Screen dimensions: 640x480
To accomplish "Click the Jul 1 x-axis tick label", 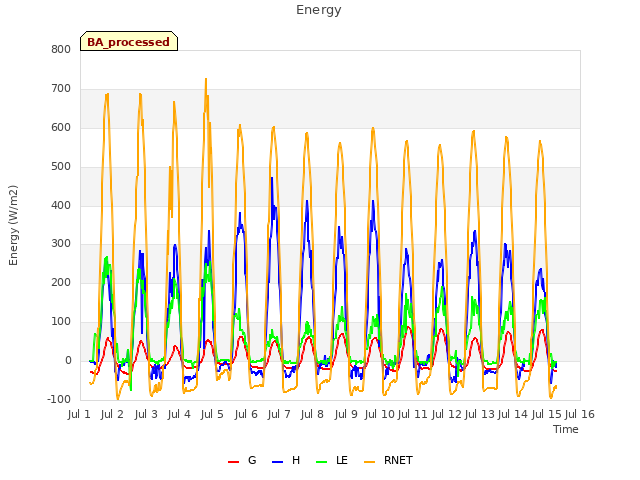I will coord(79,414).
